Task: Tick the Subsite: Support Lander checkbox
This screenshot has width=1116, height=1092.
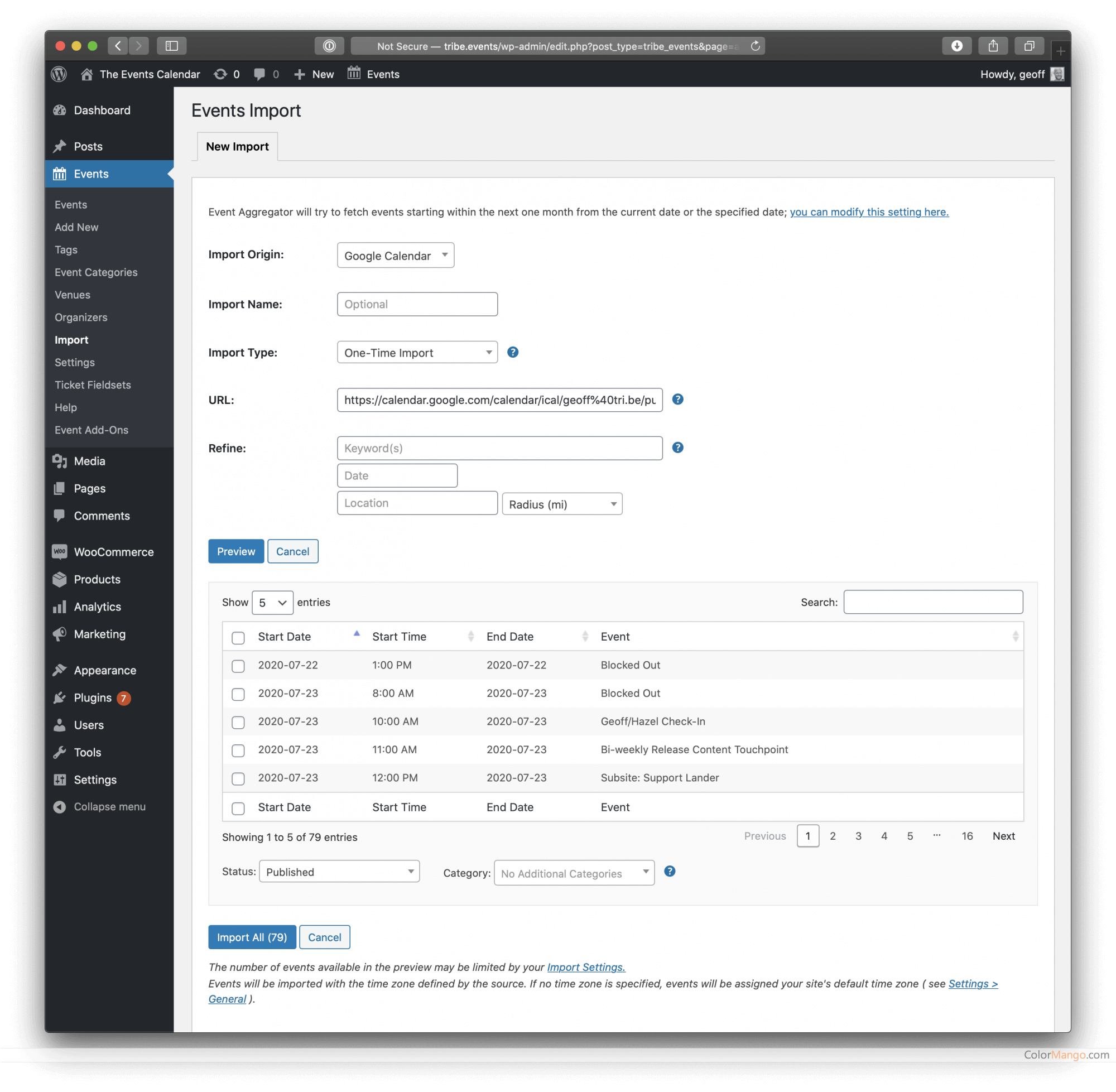Action: 238,778
